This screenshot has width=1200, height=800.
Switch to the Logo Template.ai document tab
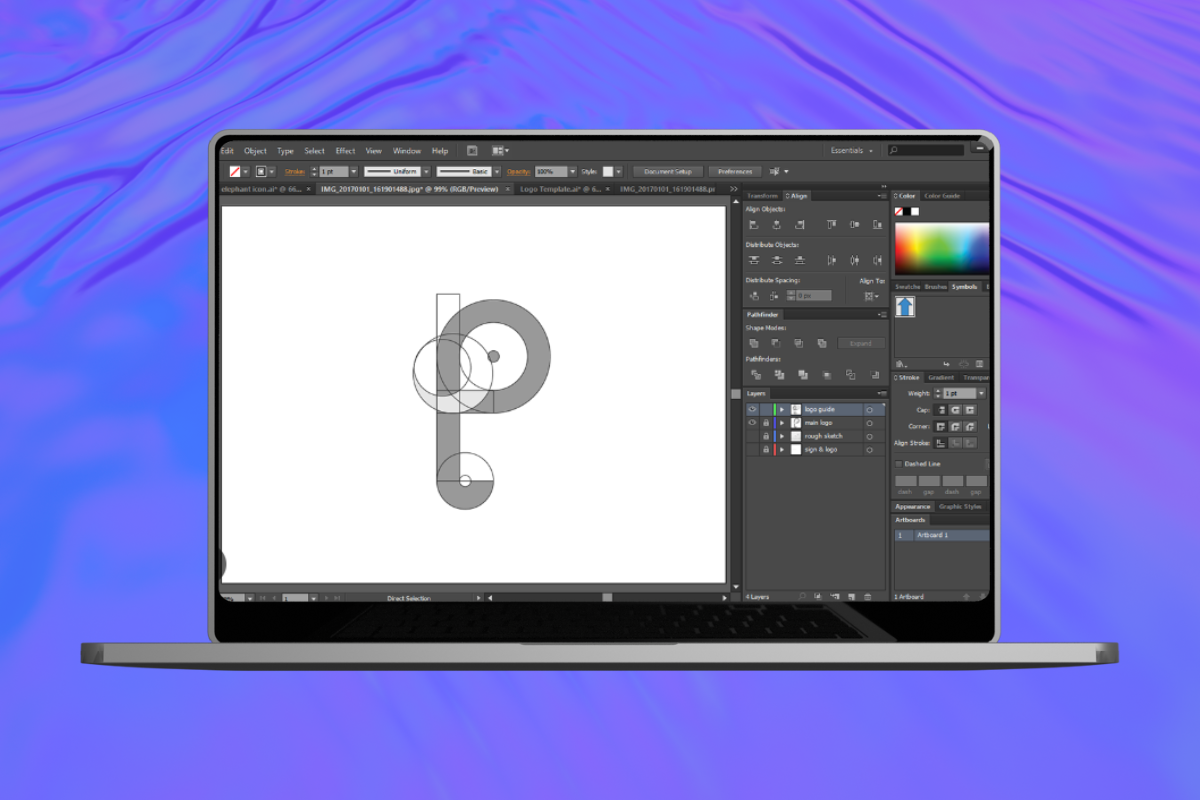(x=560, y=189)
